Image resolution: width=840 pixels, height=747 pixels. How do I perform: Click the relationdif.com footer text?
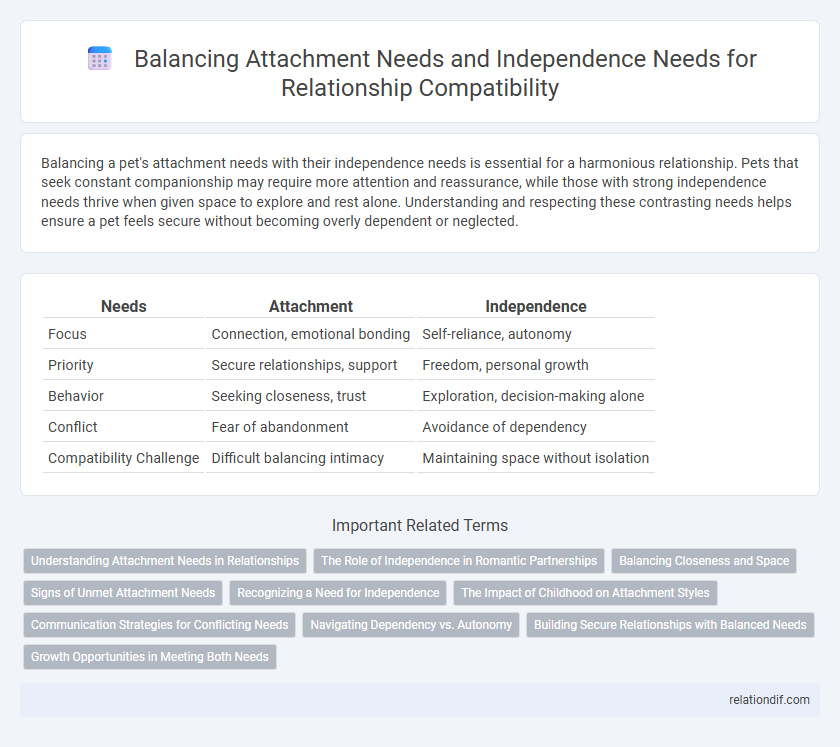coord(769,700)
